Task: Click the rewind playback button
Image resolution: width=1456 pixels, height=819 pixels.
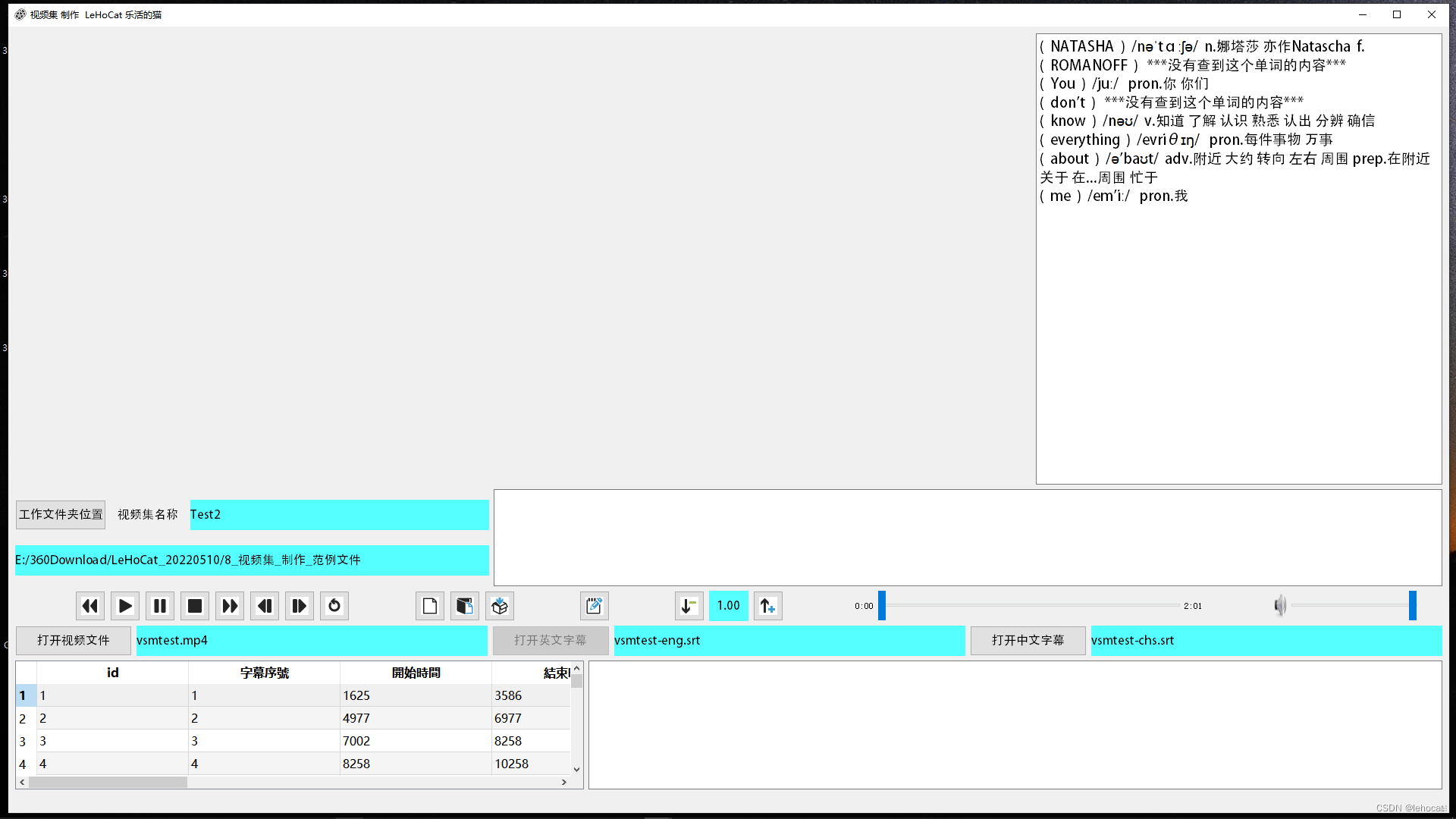Action: (x=89, y=606)
